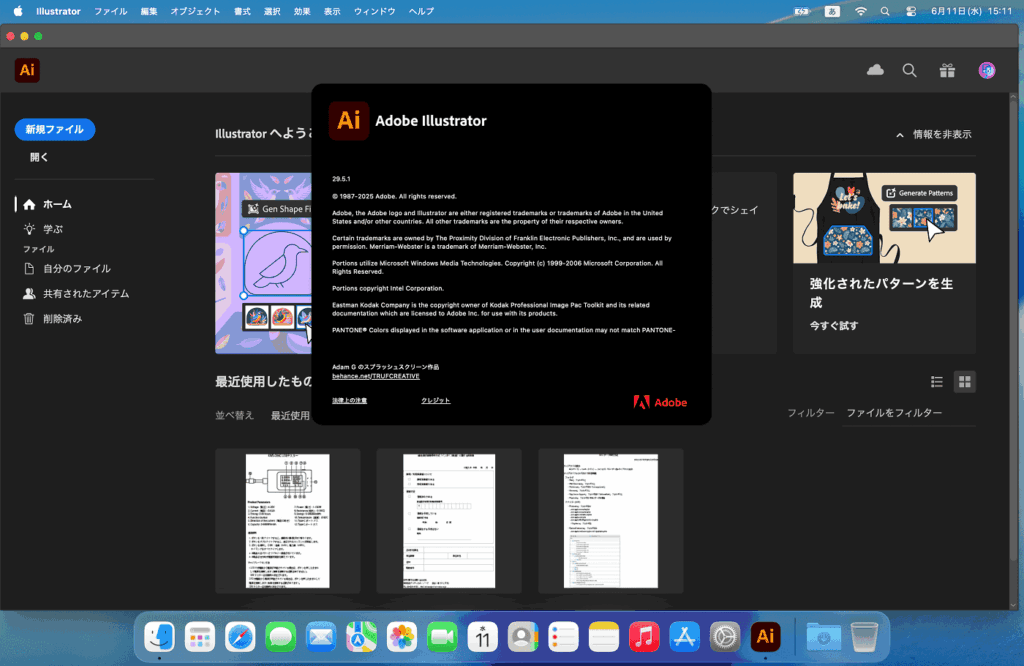Open Japanese input source menu
The height and width of the screenshot is (666, 1024).
pyautogui.click(x=832, y=11)
